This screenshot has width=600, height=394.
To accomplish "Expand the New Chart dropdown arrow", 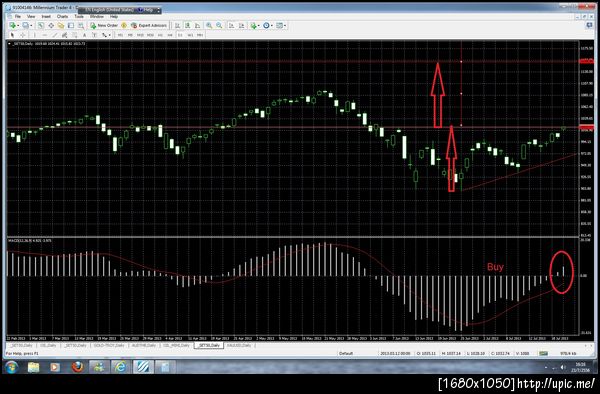I will [x=18, y=26].
